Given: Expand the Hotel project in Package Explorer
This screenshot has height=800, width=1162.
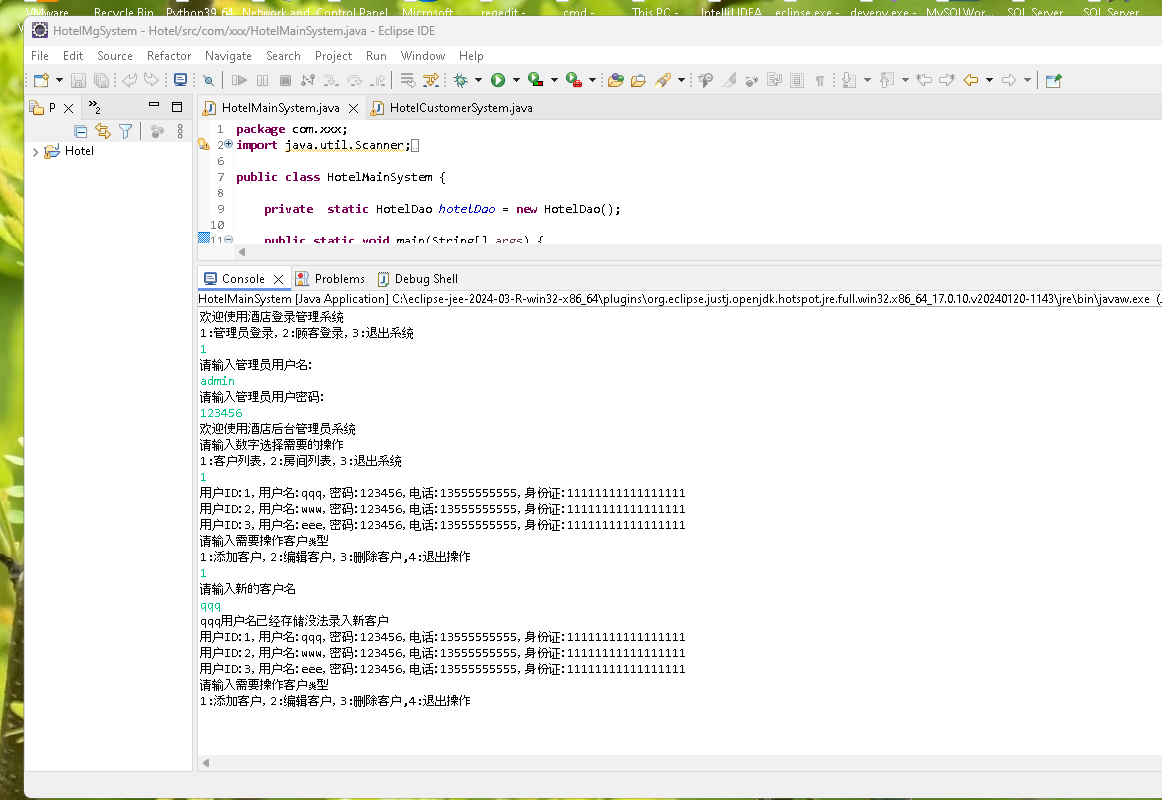Looking at the screenshot, I should click(x=35, y=151).
